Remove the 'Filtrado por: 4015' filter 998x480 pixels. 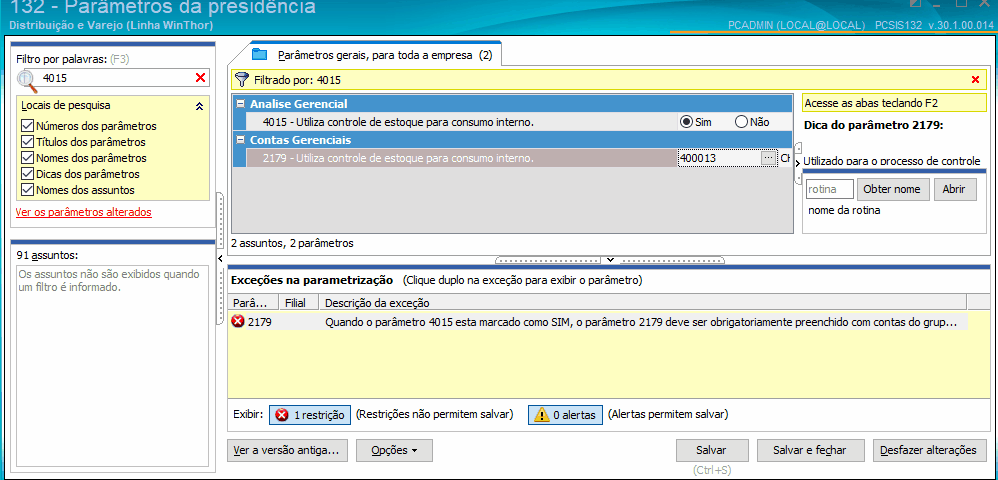[x=975, y=80]
